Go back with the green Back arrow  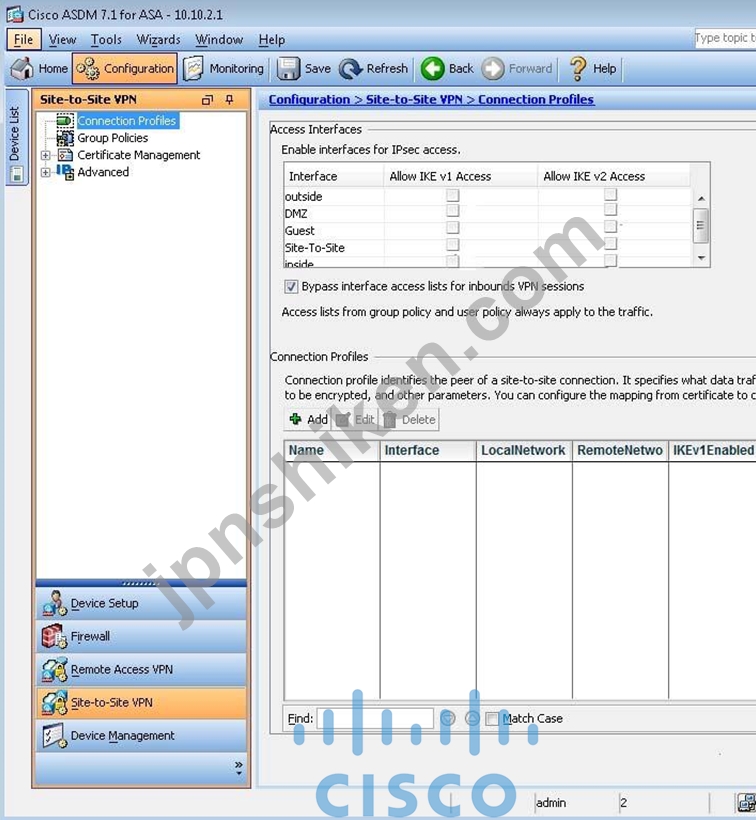[x=447, y=69]
